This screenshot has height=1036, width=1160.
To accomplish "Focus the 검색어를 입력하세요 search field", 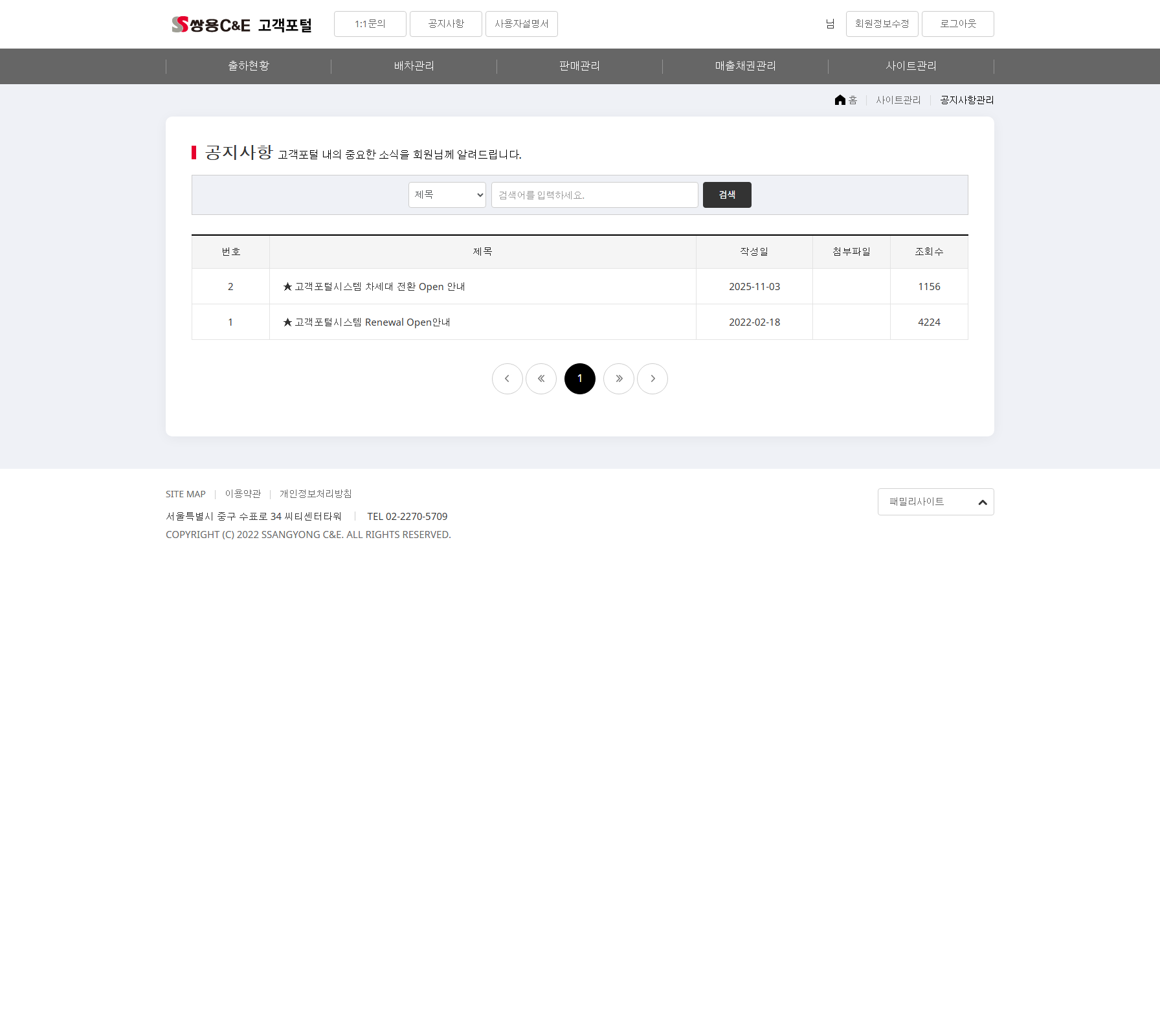I will pyautogui.click(x=595, y=195).
